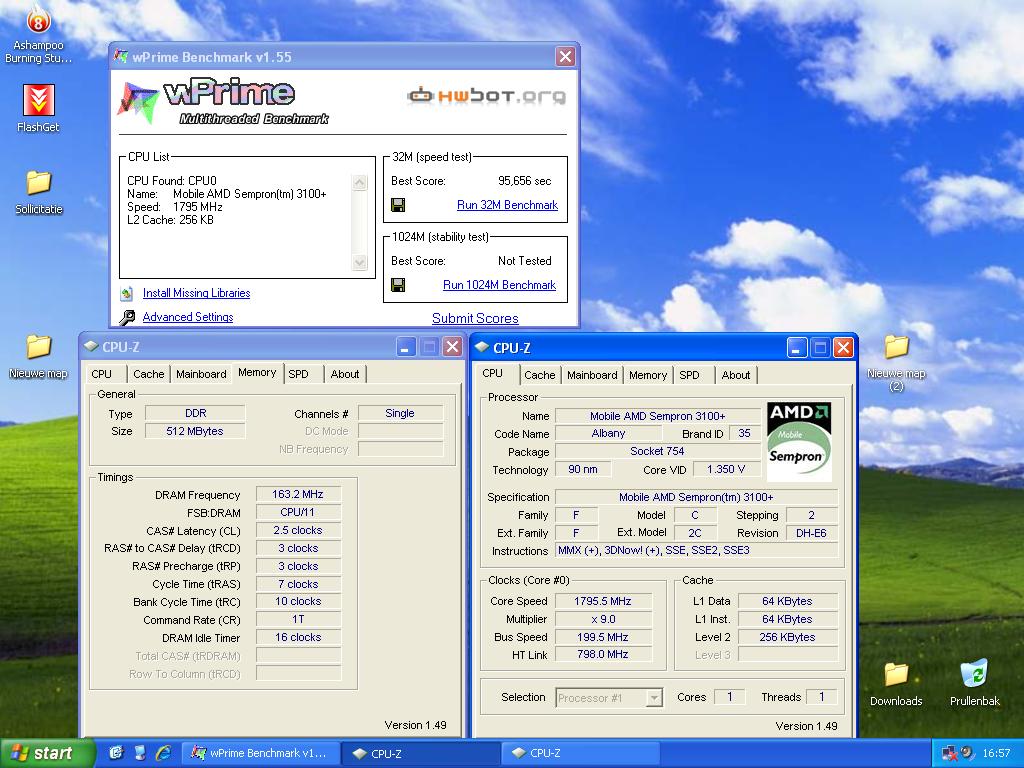Open Advanced Settings link
This screenshot has height=768, width=1024.
188,317
